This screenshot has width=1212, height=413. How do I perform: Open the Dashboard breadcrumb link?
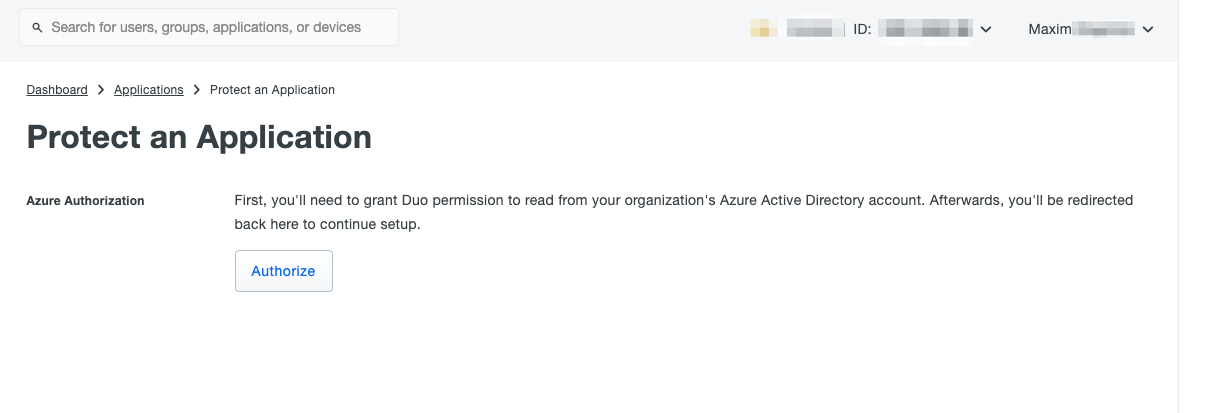coord(57,90)
